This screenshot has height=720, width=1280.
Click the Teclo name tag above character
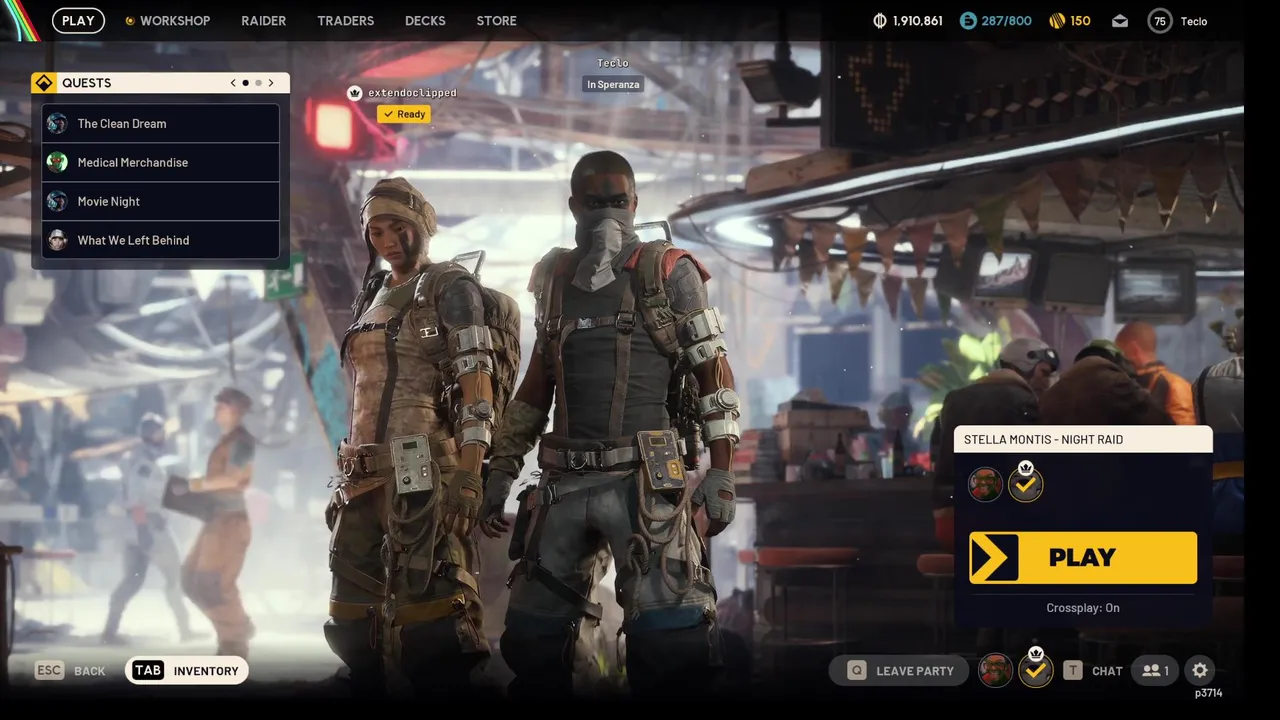[612, 63]
